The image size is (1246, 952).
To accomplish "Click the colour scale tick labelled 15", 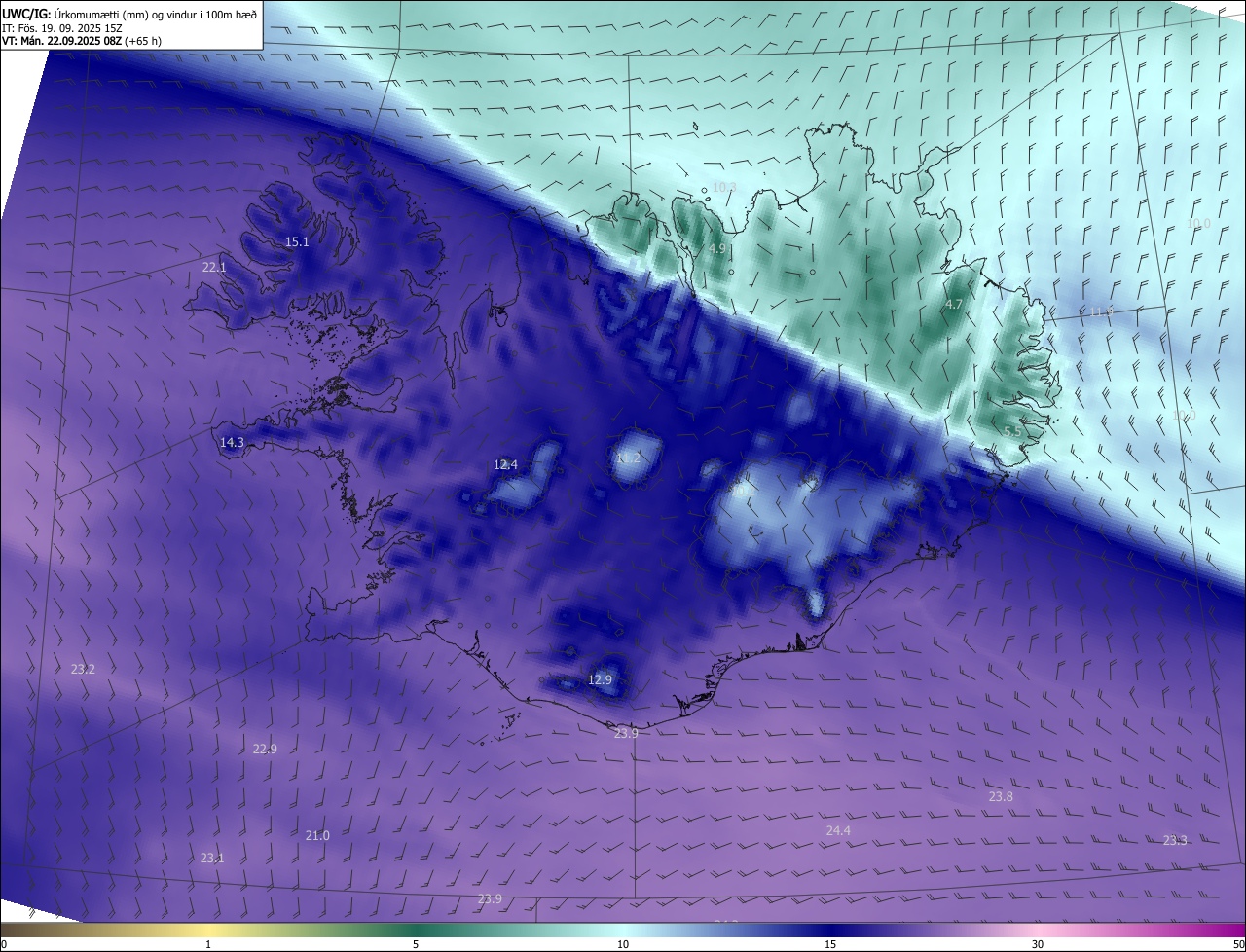I will pos(830,944).
